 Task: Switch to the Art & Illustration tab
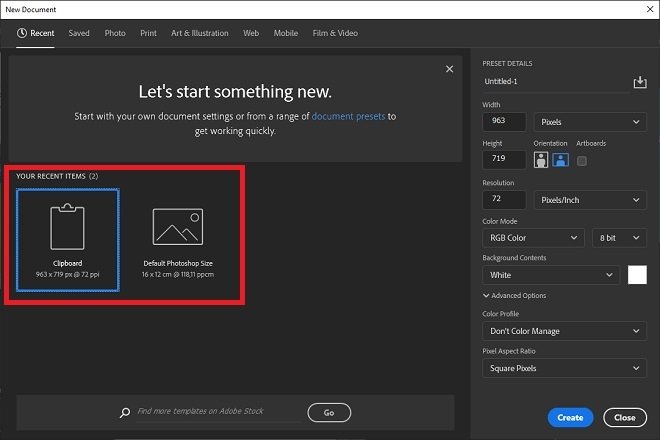coord(200,33)
